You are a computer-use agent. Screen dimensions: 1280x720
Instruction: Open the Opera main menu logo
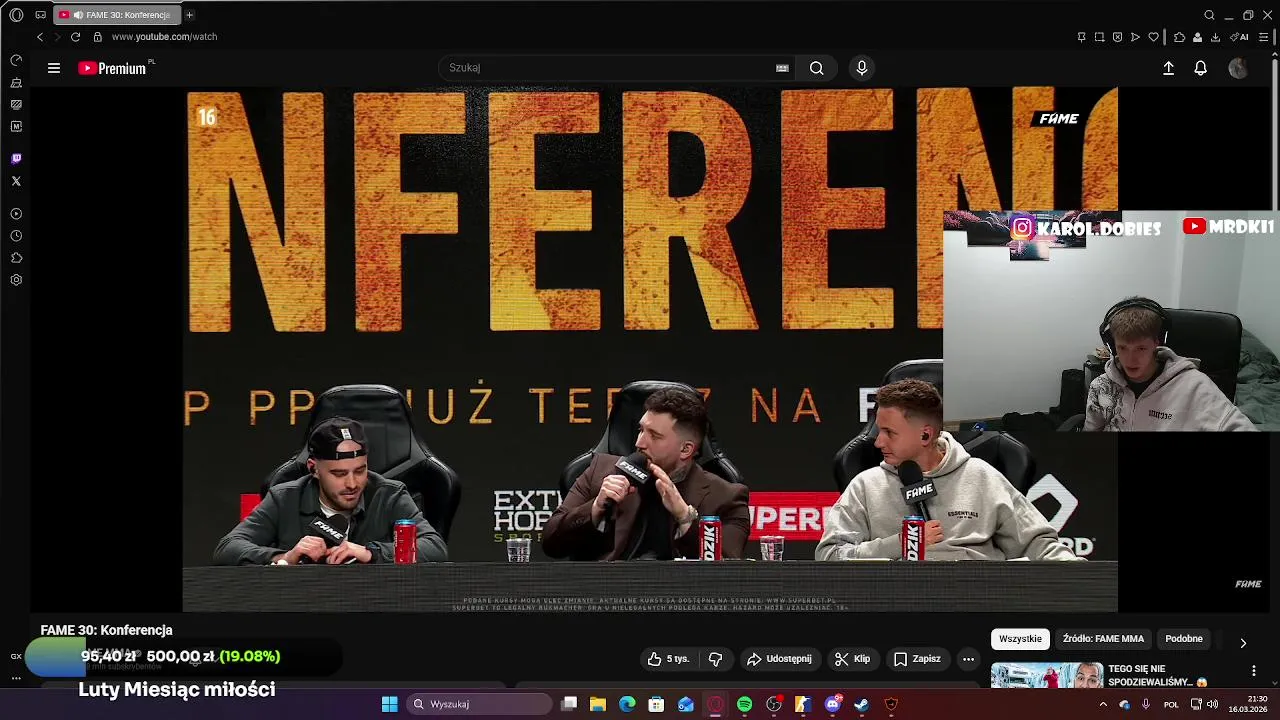click(16, 15)
